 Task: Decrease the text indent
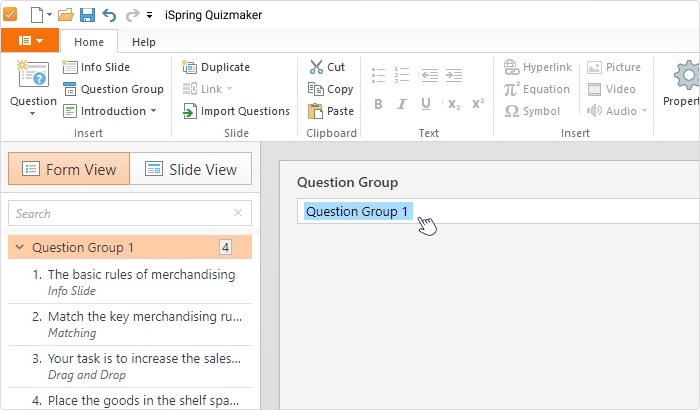pos(430,75)
